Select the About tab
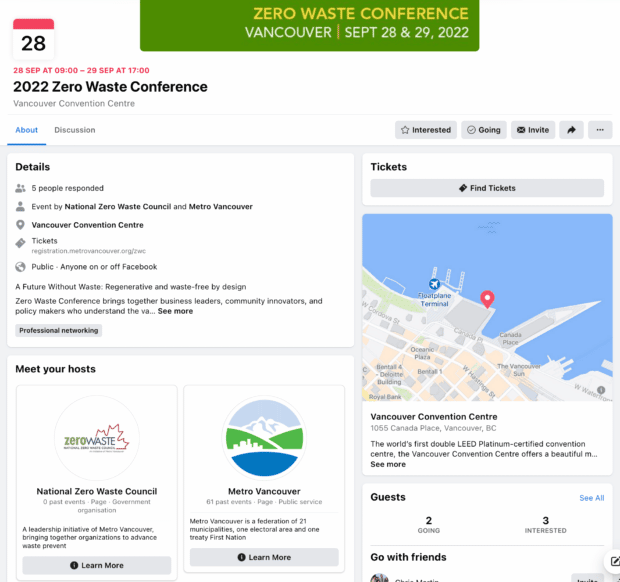This screenshot has height=582, width=620. click(x=26, y=130)
